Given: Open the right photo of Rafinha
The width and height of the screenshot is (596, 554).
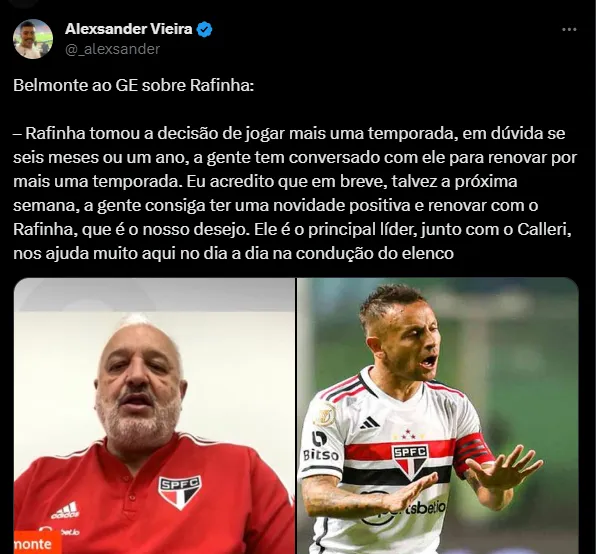Looking at the screenshot, I should click(438, 416).
